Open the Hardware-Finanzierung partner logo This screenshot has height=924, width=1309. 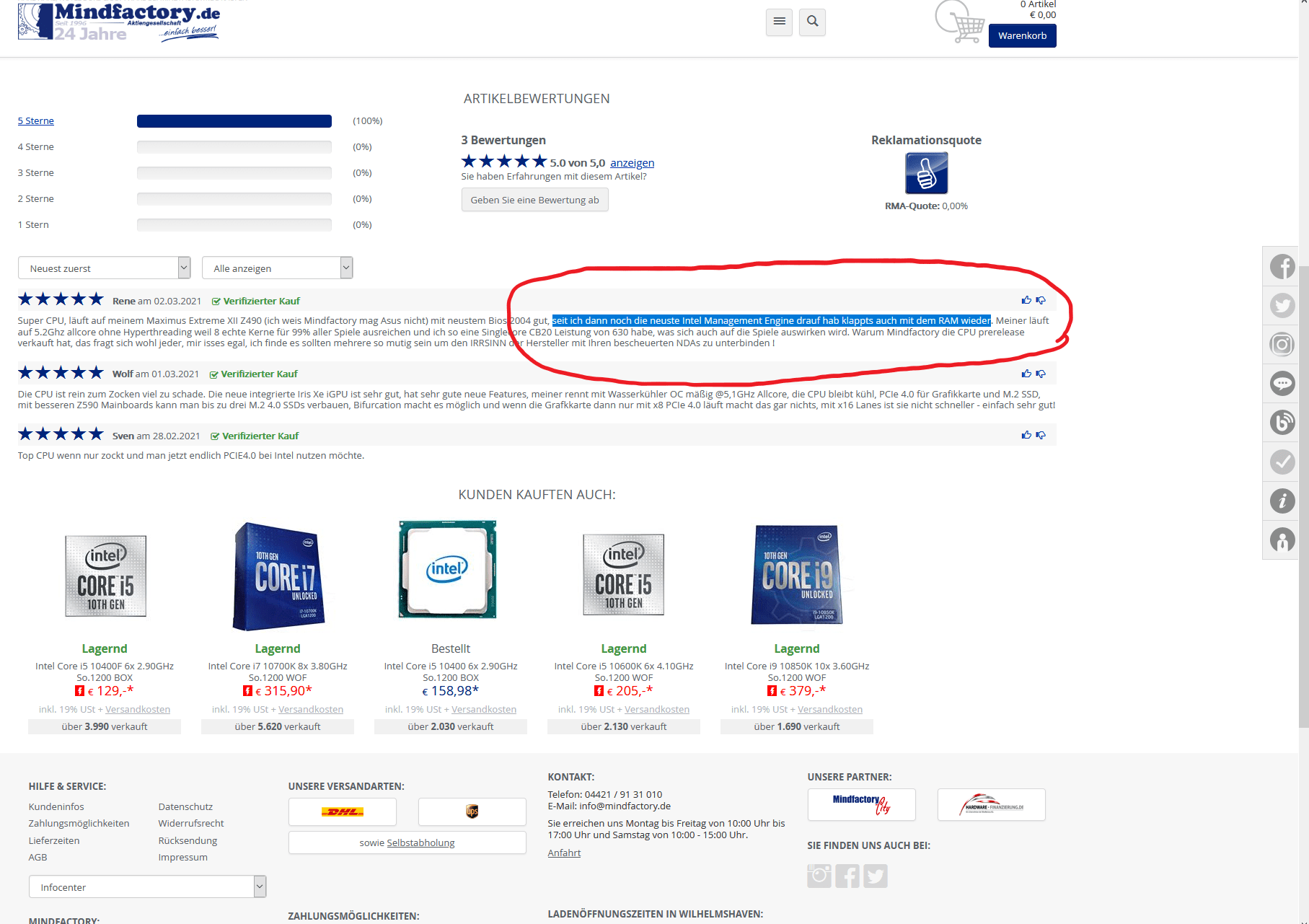coord(992,804)
